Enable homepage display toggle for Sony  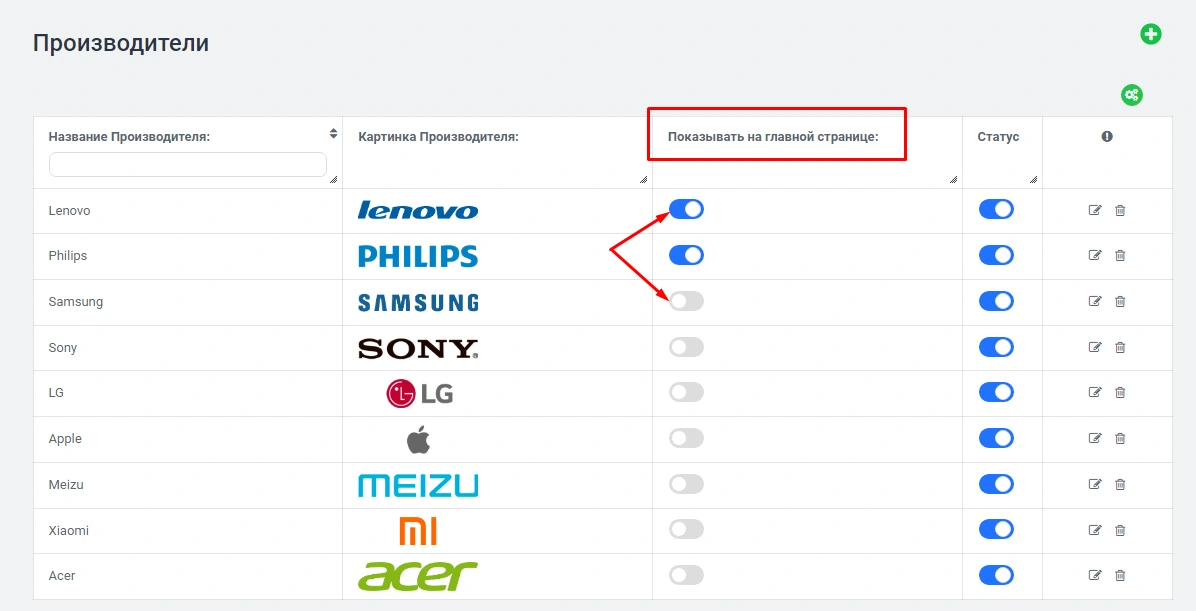click(x=686, y=347)
